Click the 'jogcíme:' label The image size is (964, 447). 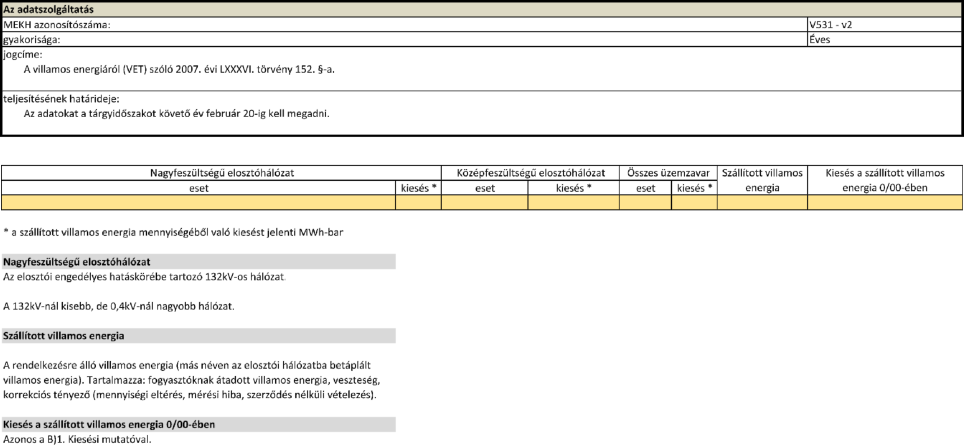(23, 55)
